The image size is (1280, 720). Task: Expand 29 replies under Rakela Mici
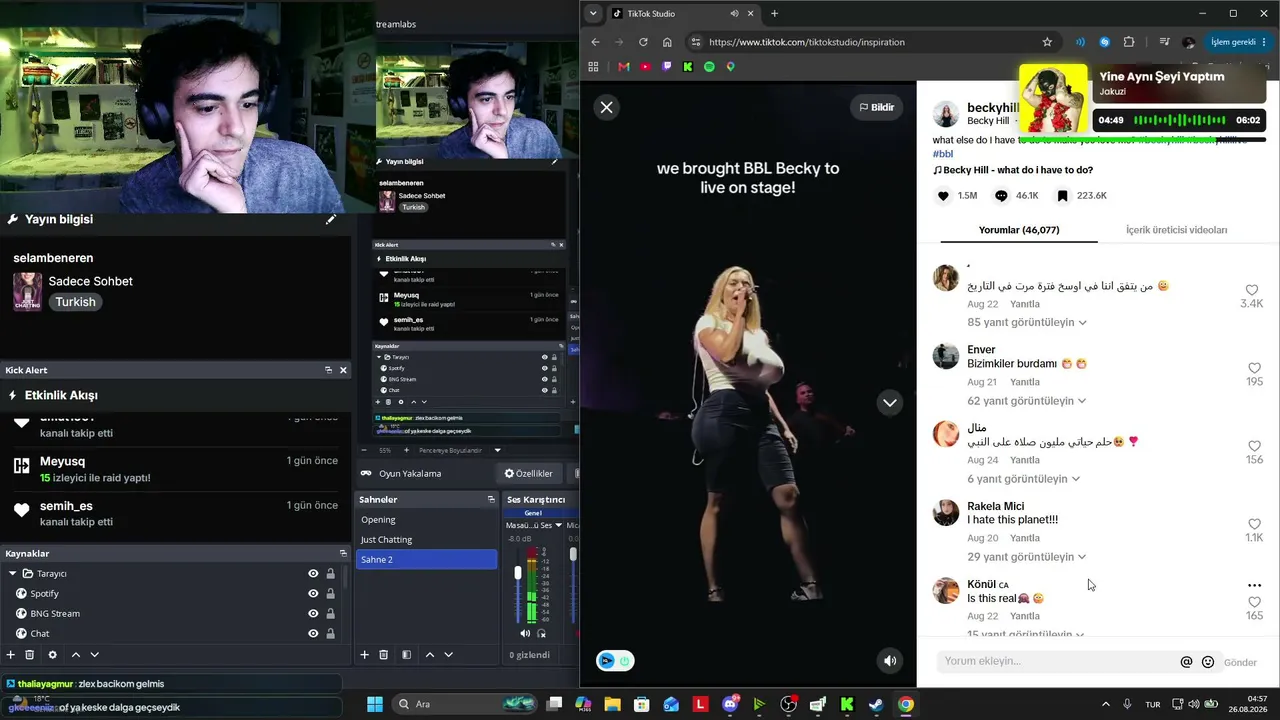click(x=1026, y=557)
